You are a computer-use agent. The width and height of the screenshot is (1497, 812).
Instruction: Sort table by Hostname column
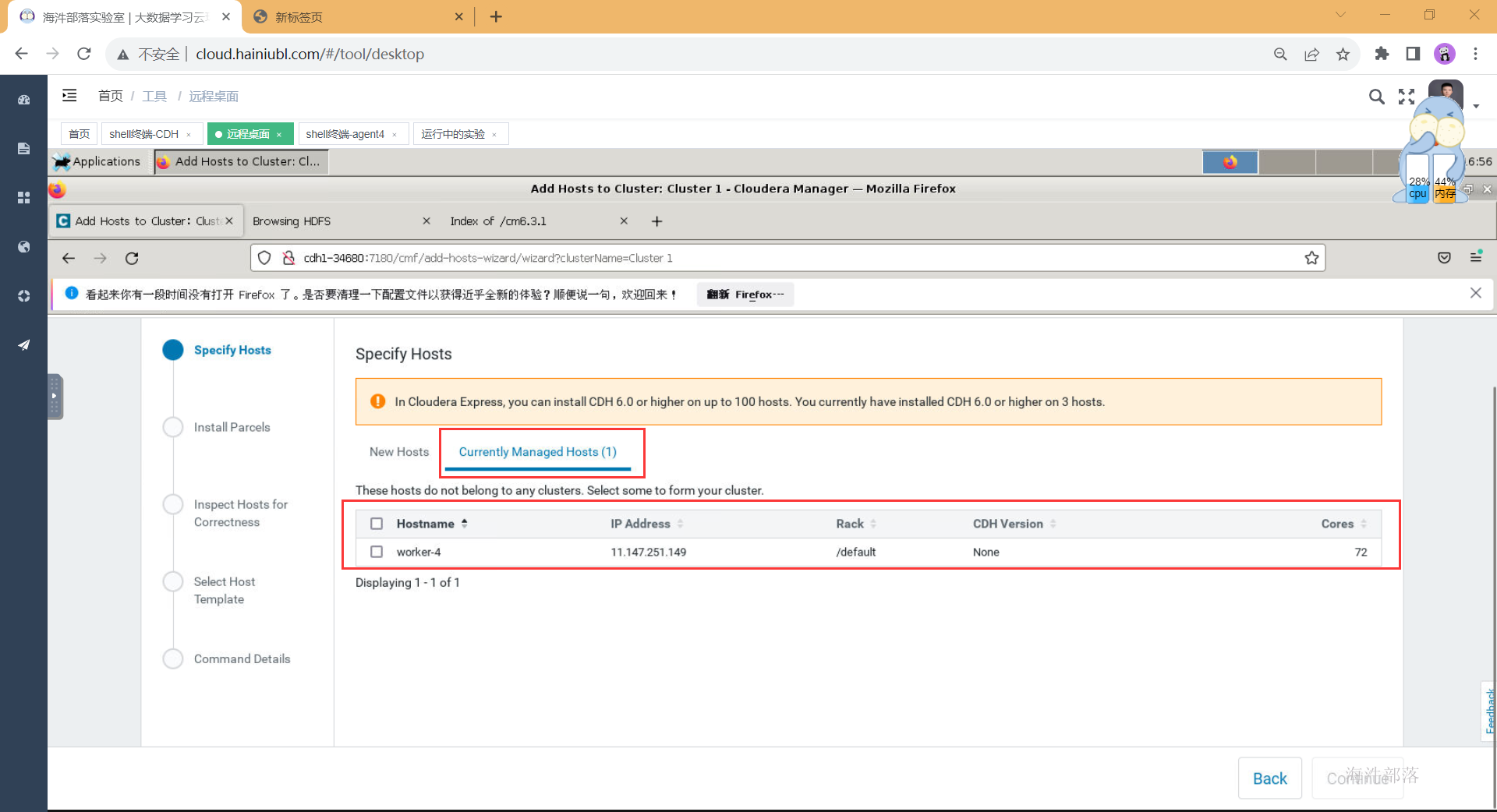[432, 524]
